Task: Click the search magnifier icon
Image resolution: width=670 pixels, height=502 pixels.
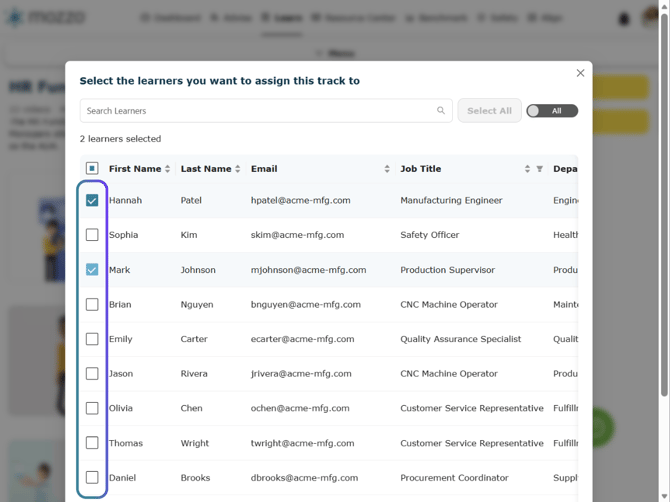Action: 441,111
